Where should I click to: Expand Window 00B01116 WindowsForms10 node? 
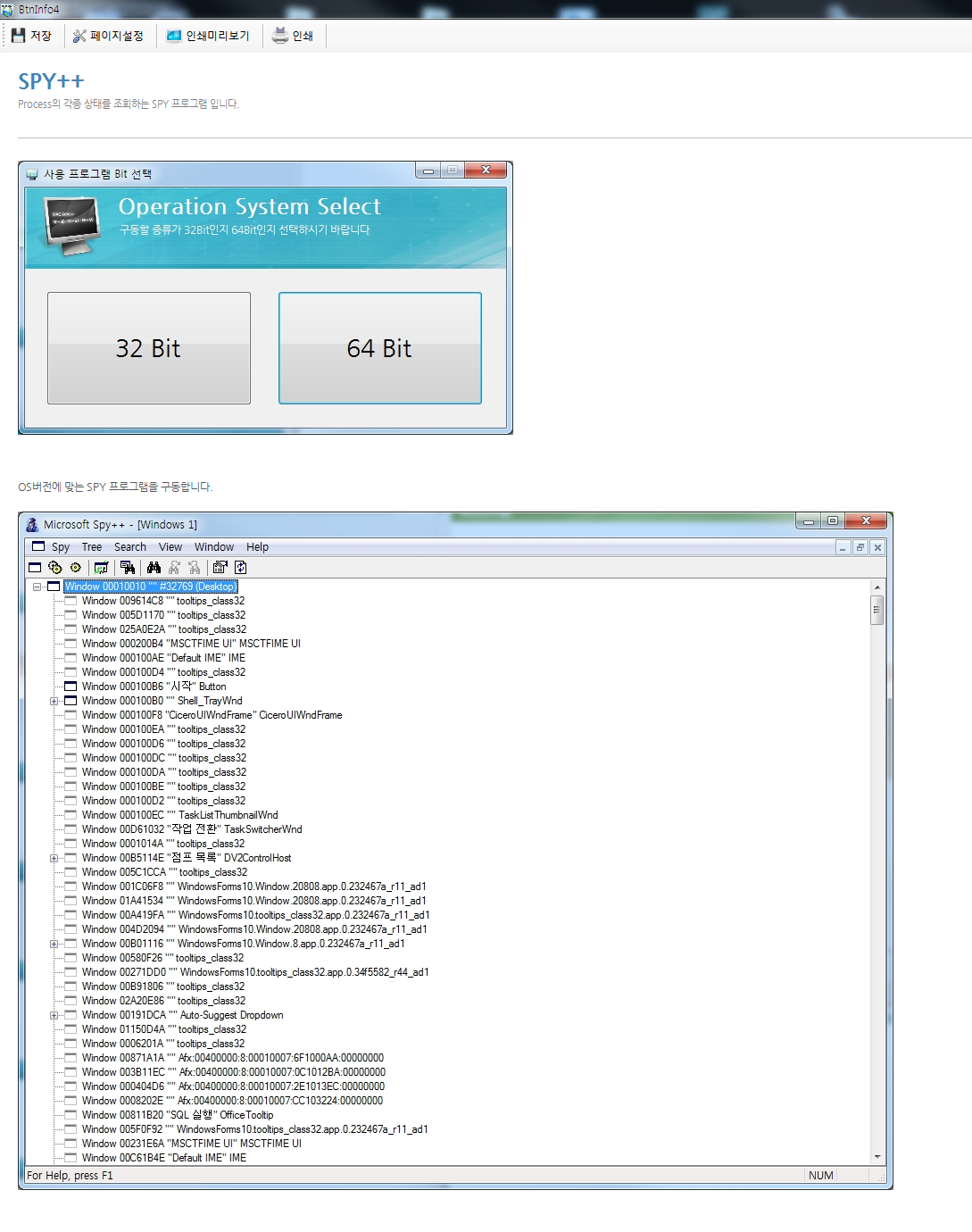(54, 944)
